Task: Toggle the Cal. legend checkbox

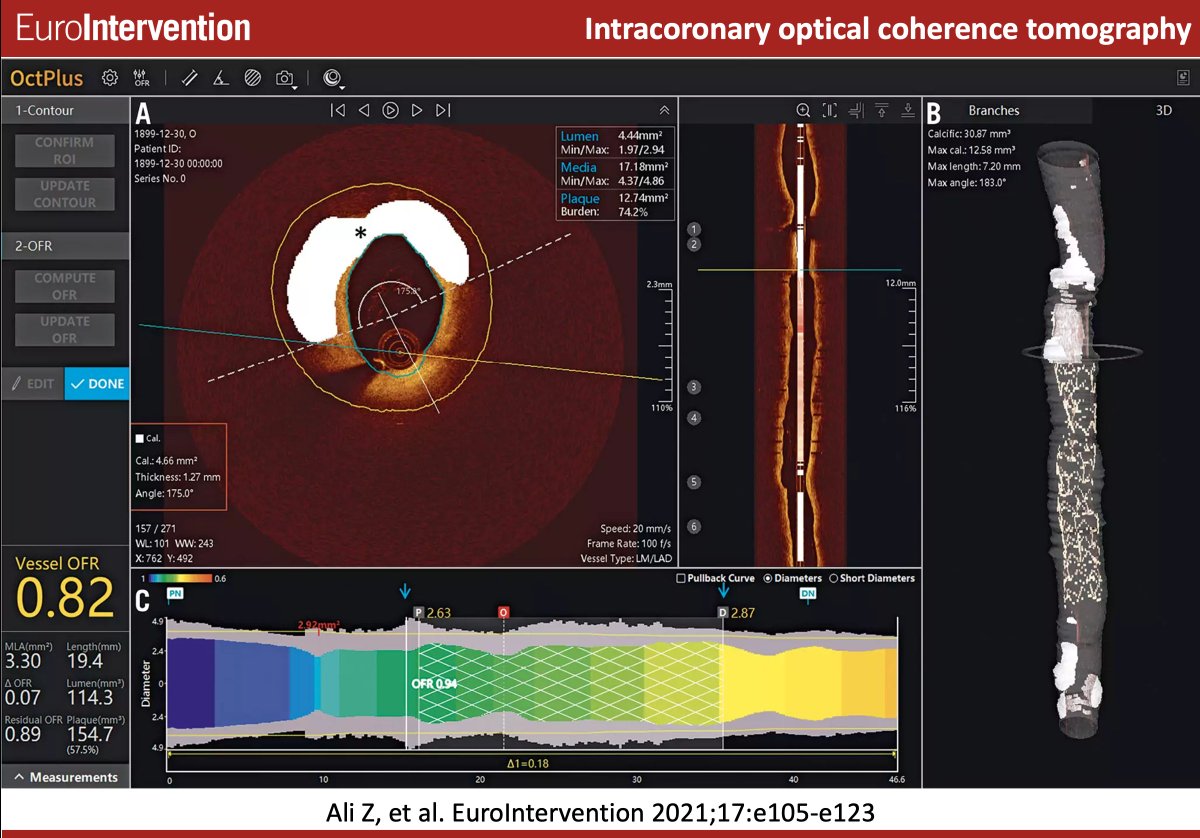Action: 139,437
